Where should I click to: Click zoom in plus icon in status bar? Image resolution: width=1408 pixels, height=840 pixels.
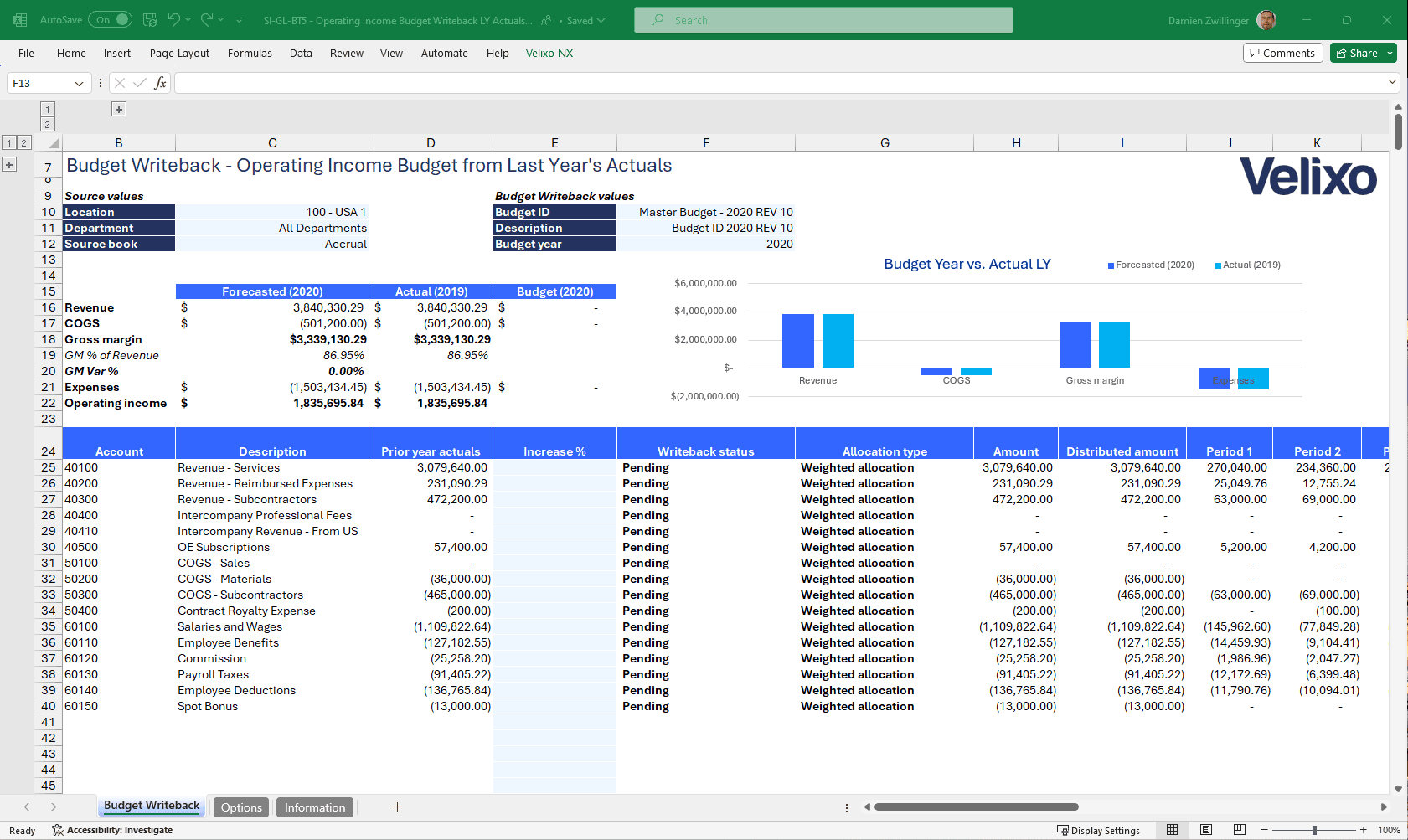[1364, 830]
